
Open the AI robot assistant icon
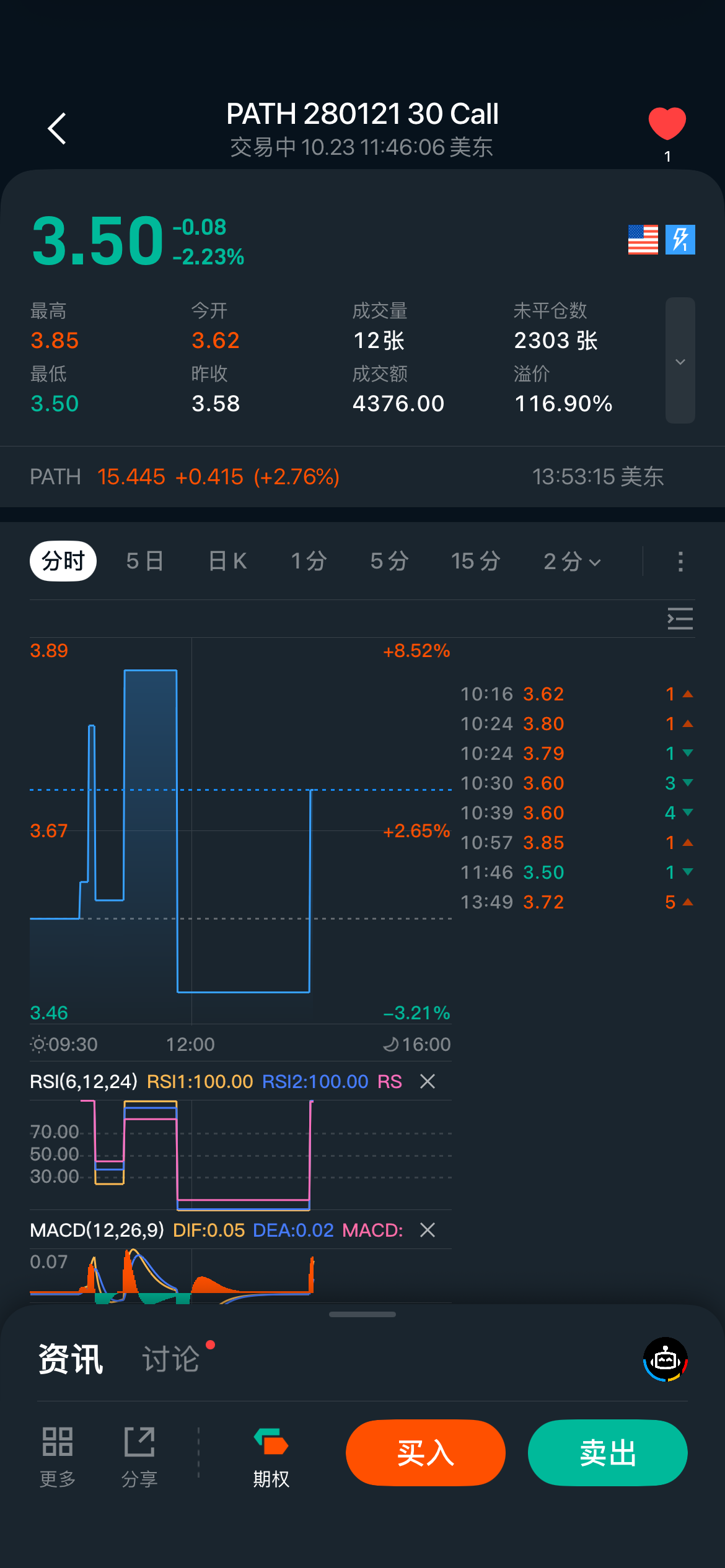click(x=666, y=1360)
